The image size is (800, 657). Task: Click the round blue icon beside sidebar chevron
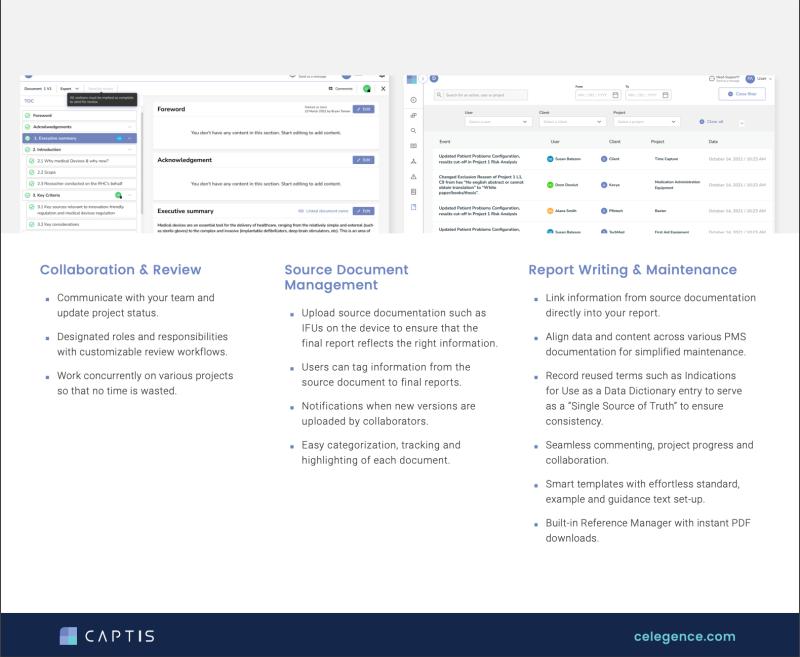coord(434,79)
